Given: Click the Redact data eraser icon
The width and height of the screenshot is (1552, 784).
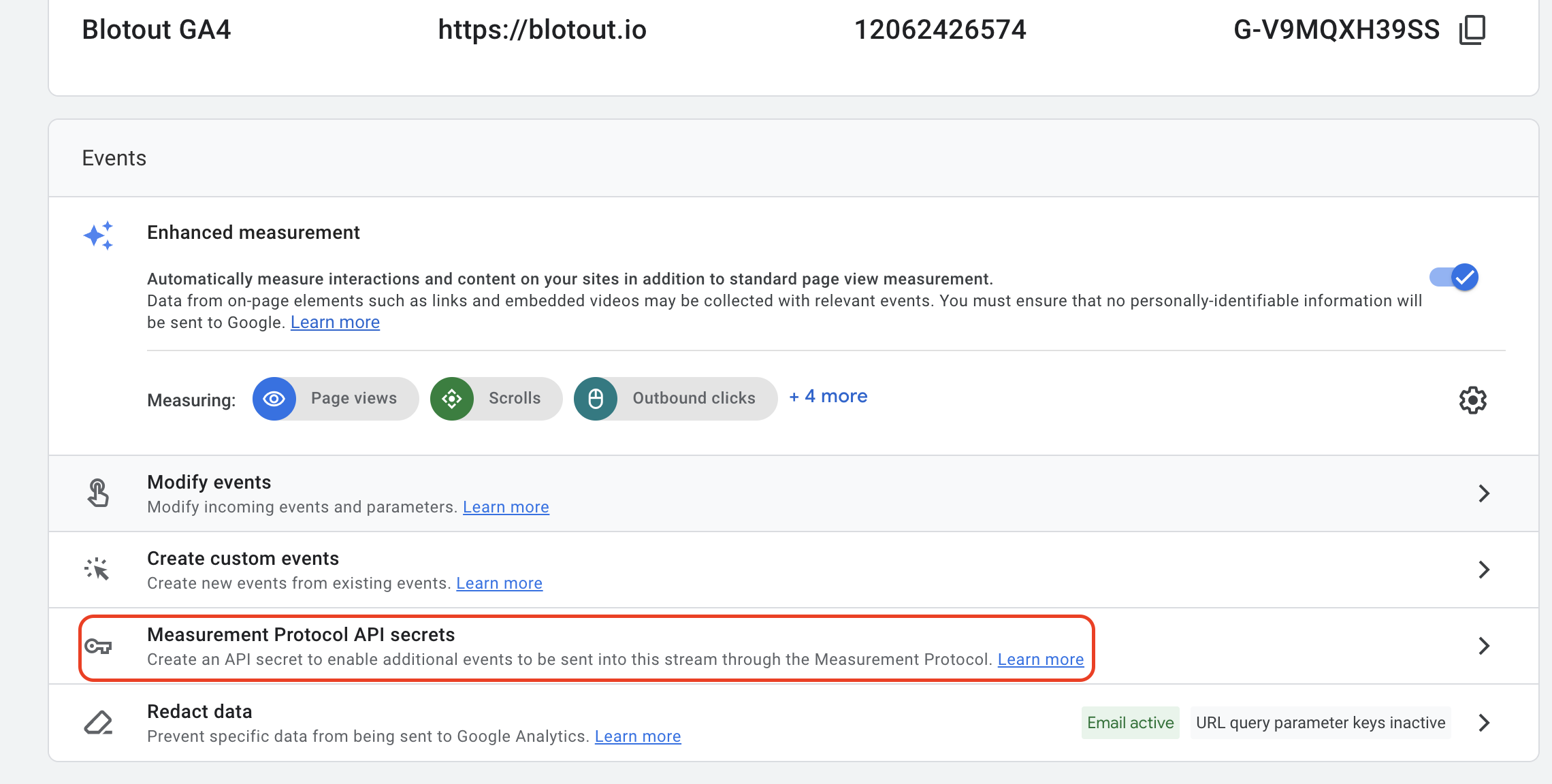Looking at the screenshot, I should tap(98, 723).
